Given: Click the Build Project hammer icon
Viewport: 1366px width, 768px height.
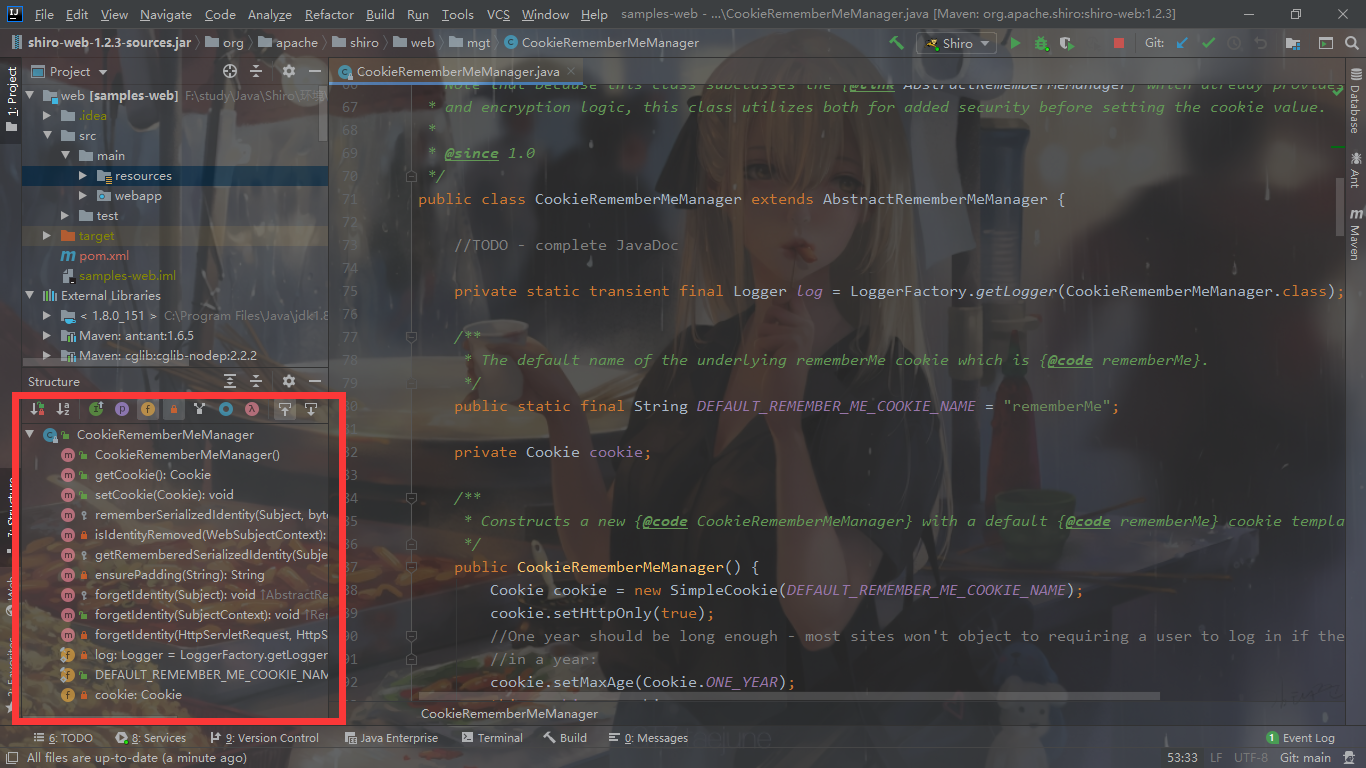Looking at the screenshot, I should (x=896, y=43).
